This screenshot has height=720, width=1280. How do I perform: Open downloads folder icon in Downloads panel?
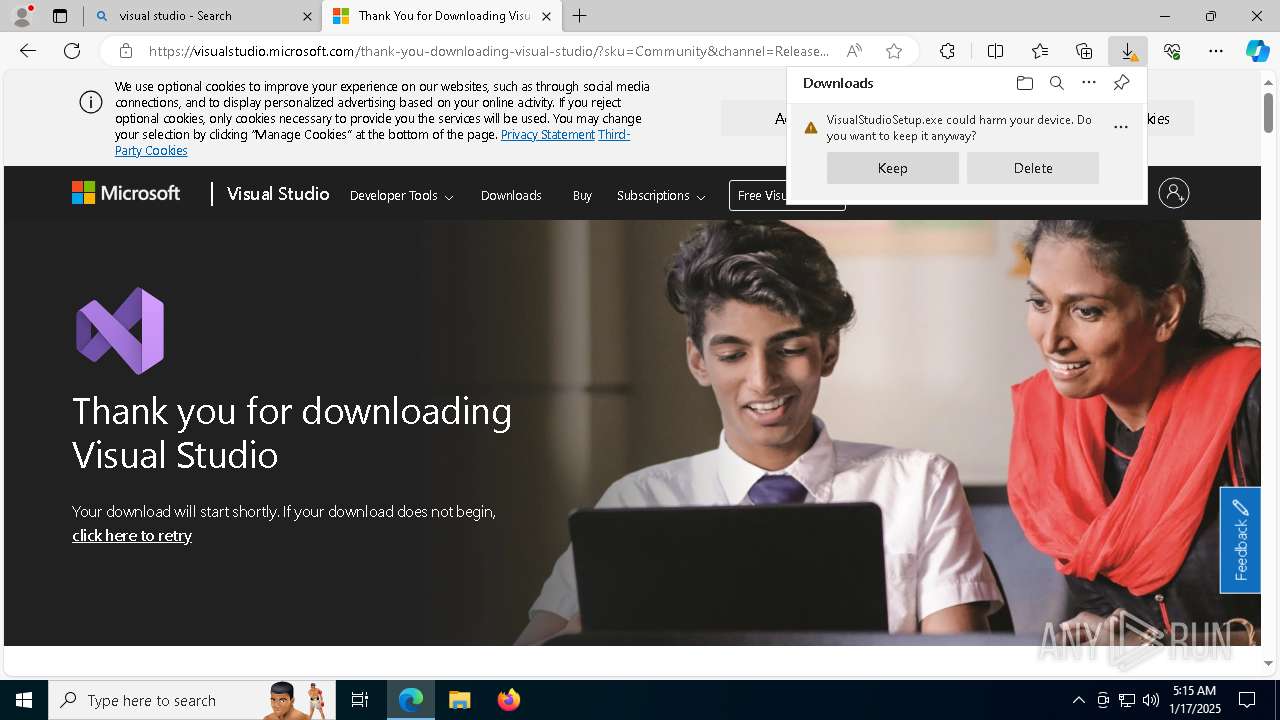(x=1024, y=83)
